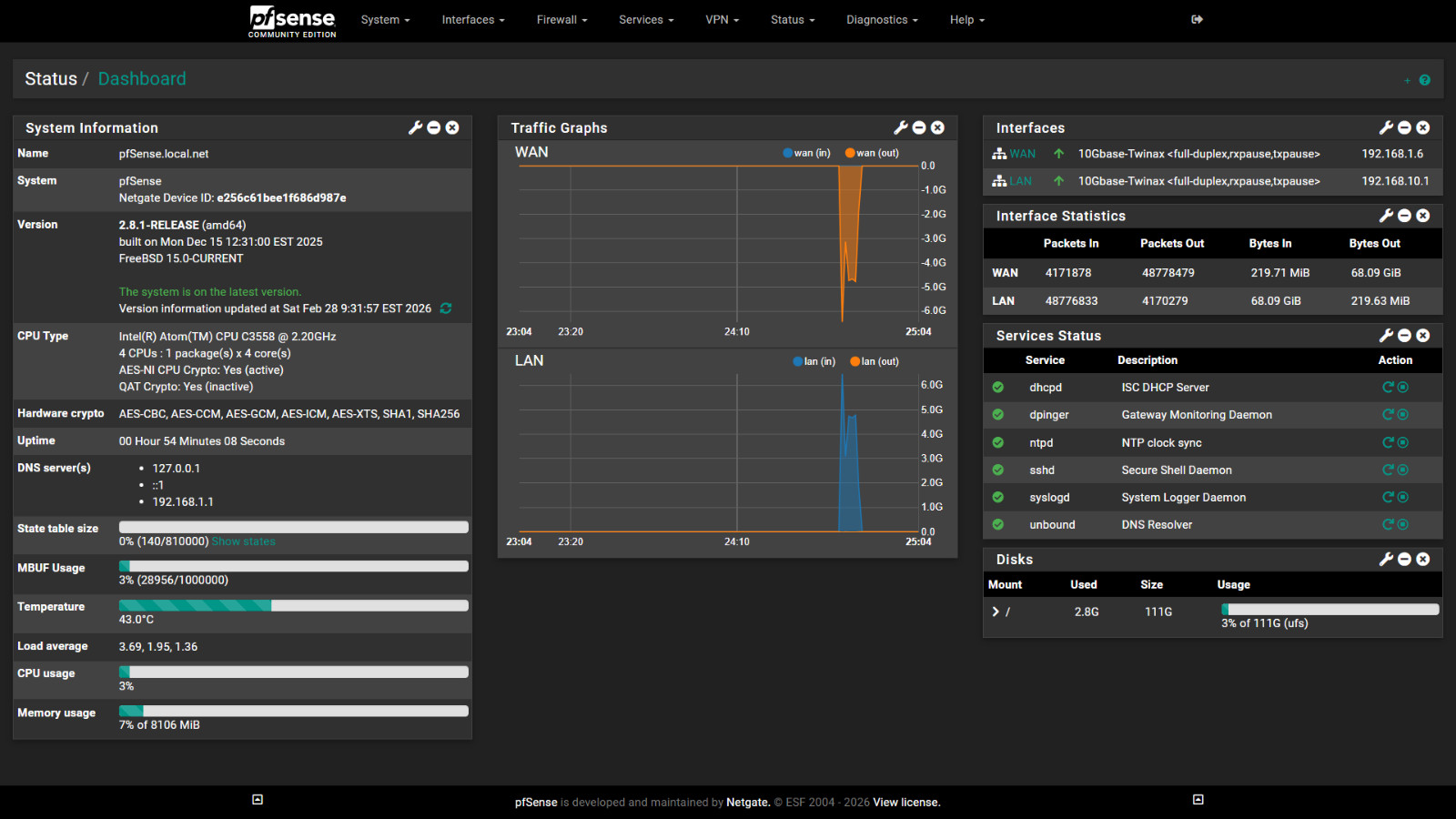Open the Firewall dropdown menu
1456x819 pixels.
click(x=561, y=20)
